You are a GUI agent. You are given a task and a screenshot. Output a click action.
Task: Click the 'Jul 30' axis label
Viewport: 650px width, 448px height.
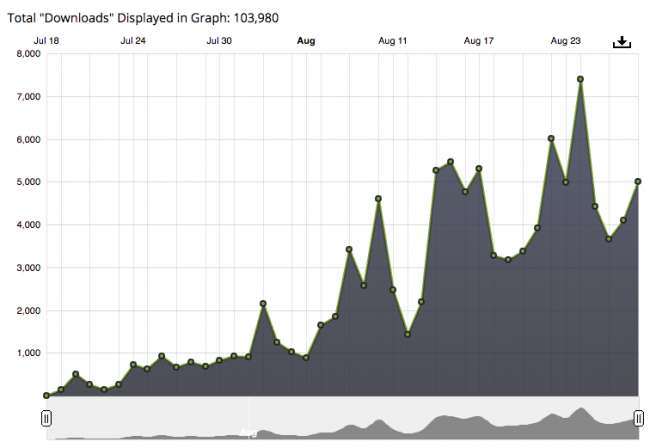219,41
